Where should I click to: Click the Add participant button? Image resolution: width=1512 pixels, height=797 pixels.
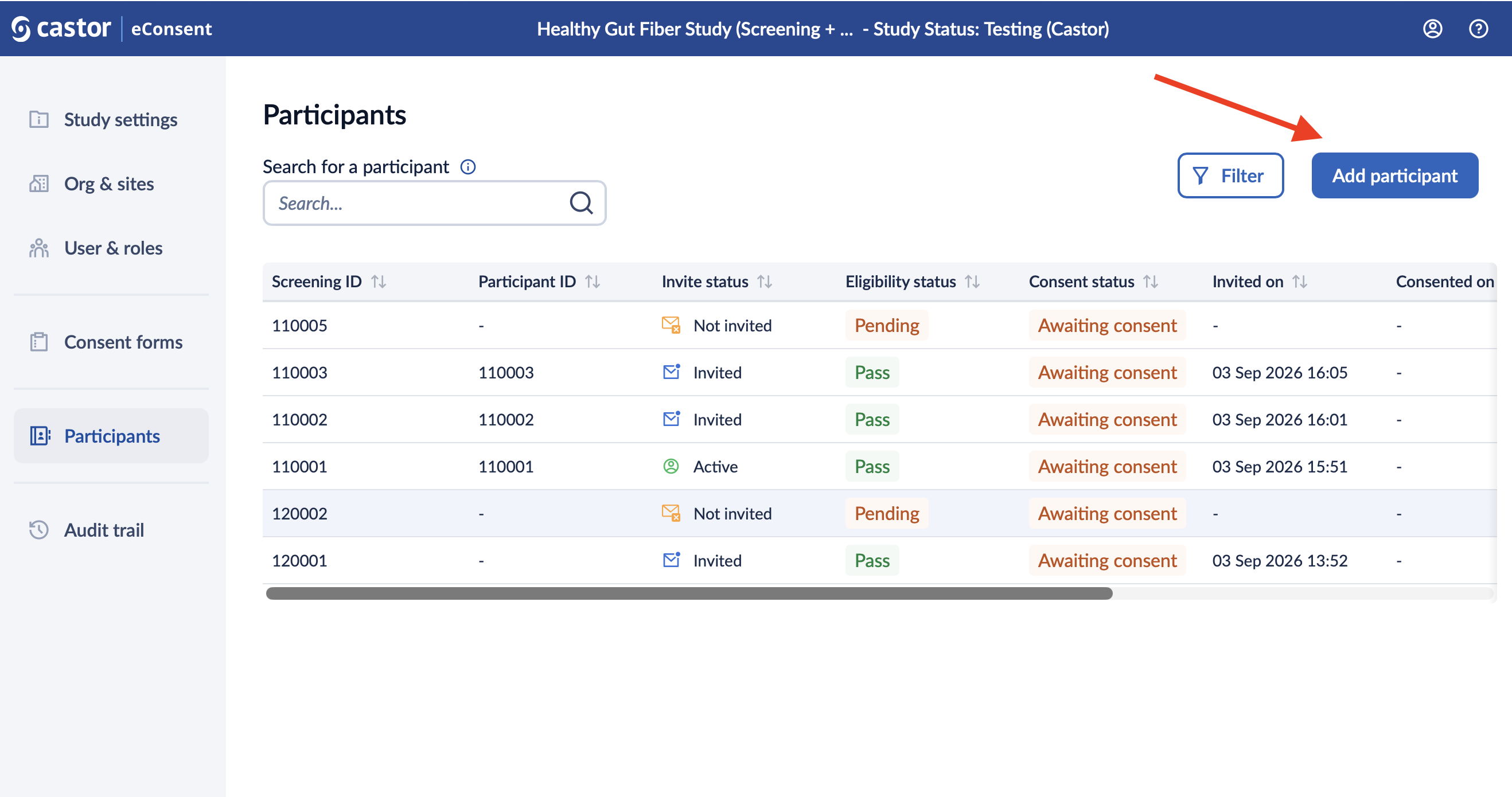[1394, 175]
